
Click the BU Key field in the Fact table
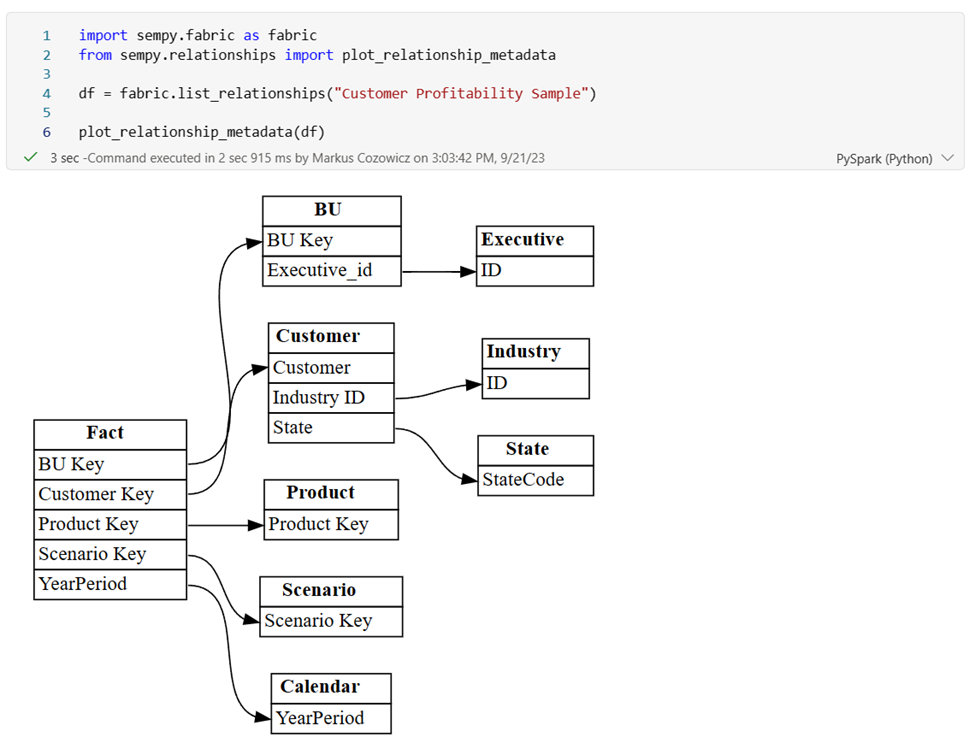click(109, 463)
